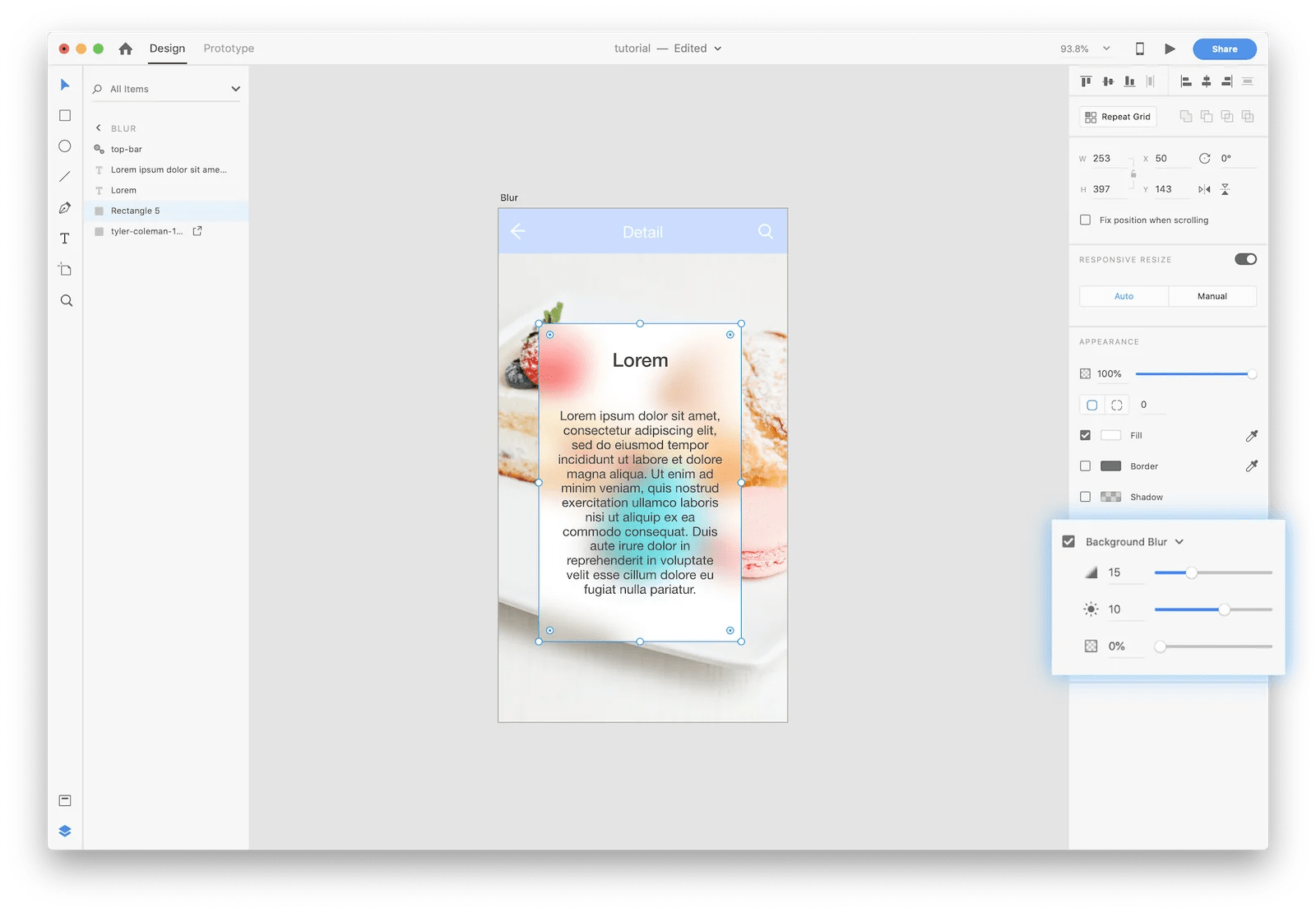Select the Ellipse tool
1316x913 pixels.
(x=65, y=146)
